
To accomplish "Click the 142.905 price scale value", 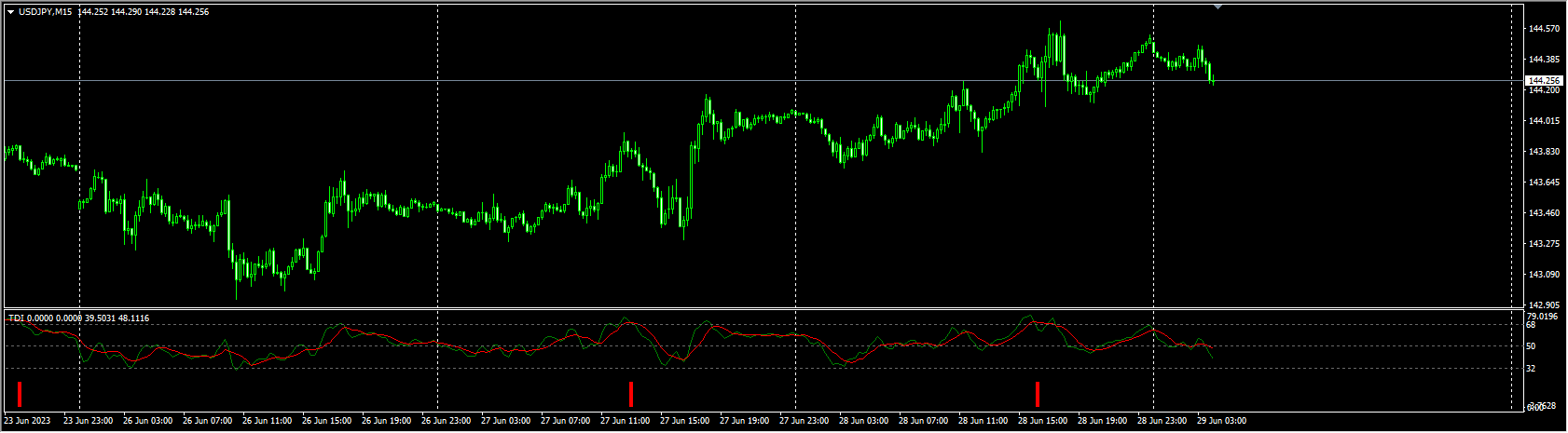I will [x=1544, y=305].
